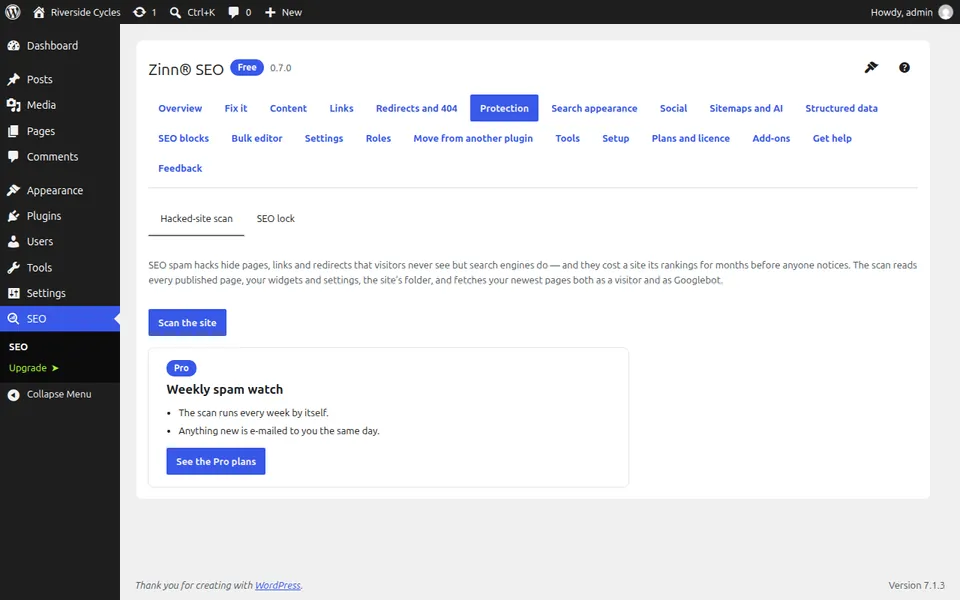Image resolution: width=960 pixels, height=600 pixels.
Task: Open the Plans and licence tab
Action: click(691, 138)
